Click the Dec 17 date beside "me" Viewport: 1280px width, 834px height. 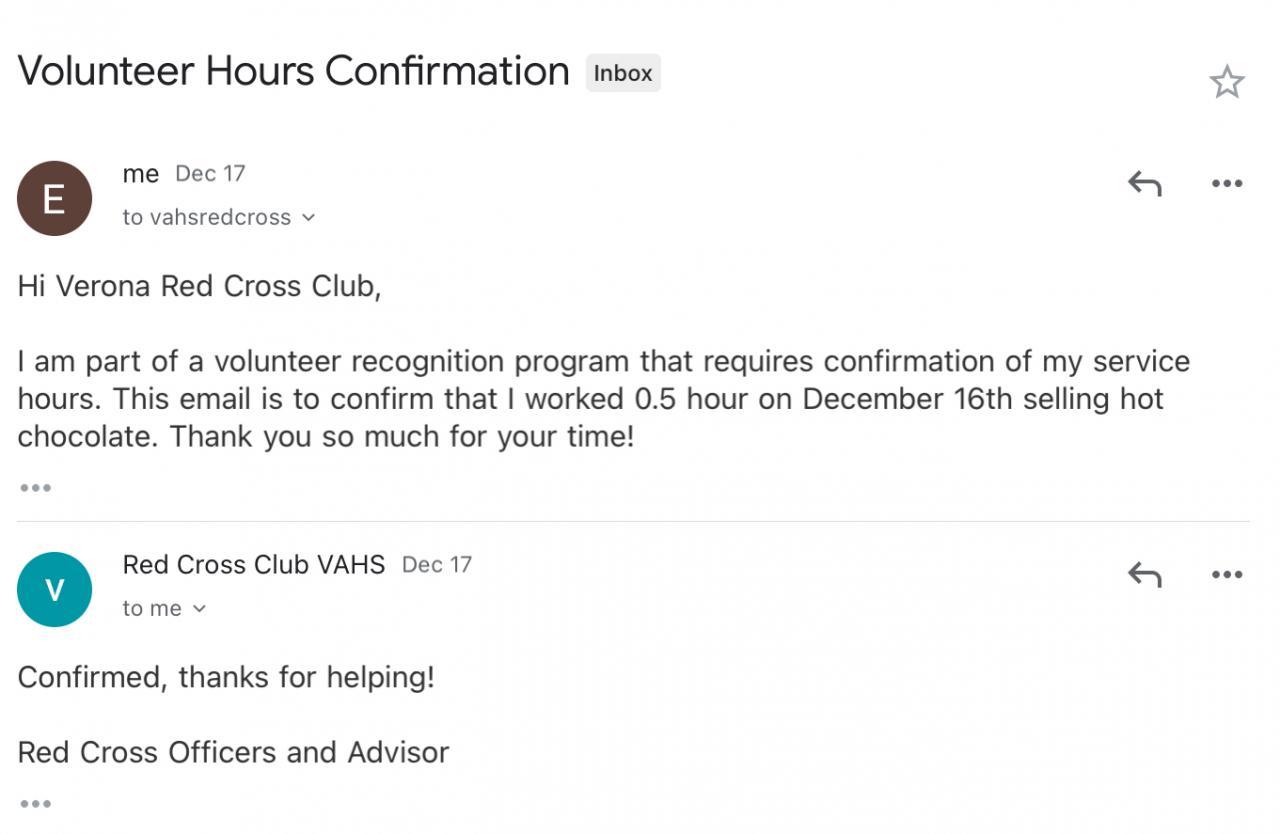click(210, 174)
